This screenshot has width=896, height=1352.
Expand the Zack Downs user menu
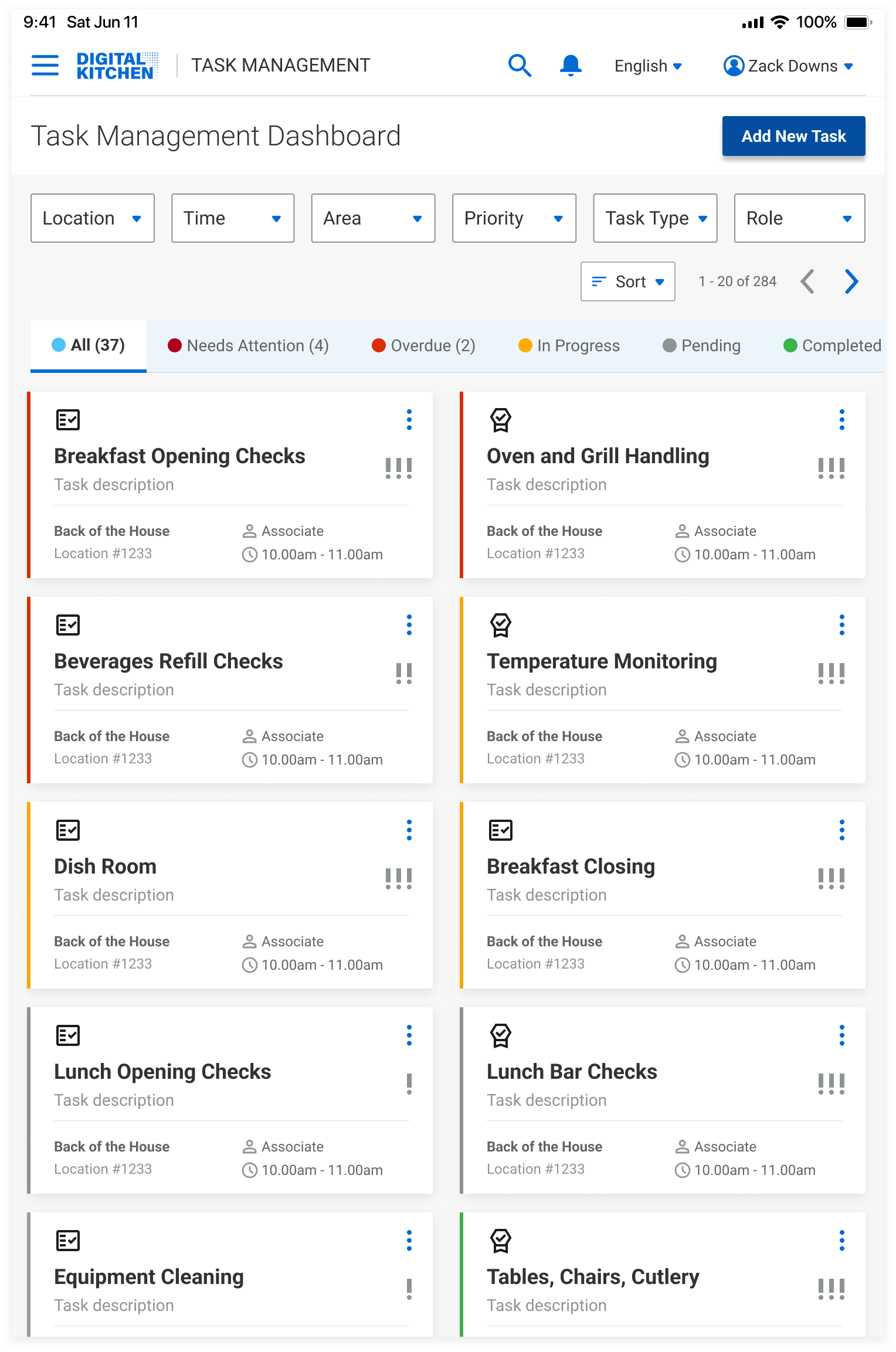click(788, 66)
